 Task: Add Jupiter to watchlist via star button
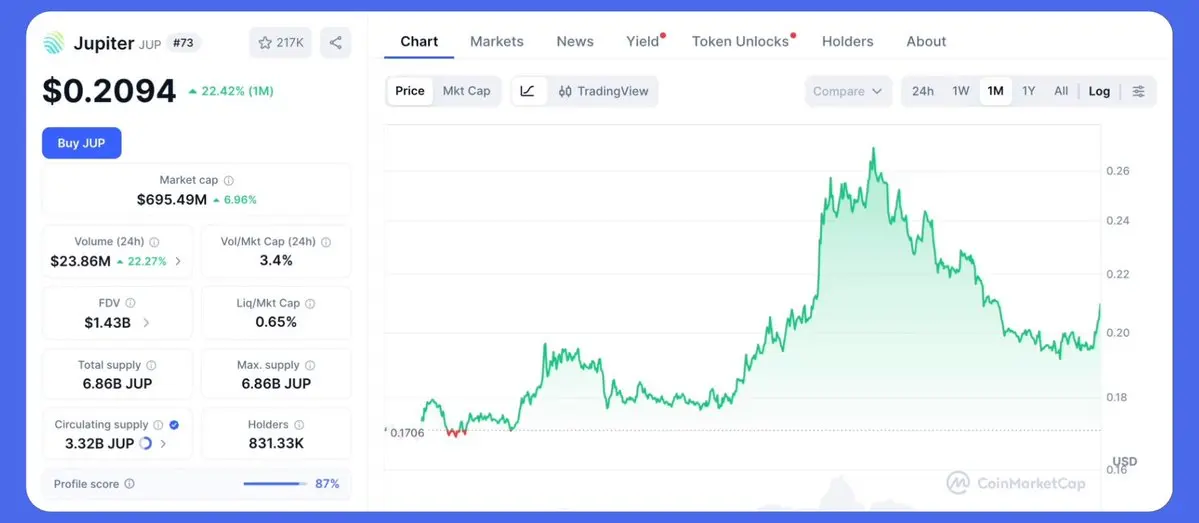(x=281, y=43)
